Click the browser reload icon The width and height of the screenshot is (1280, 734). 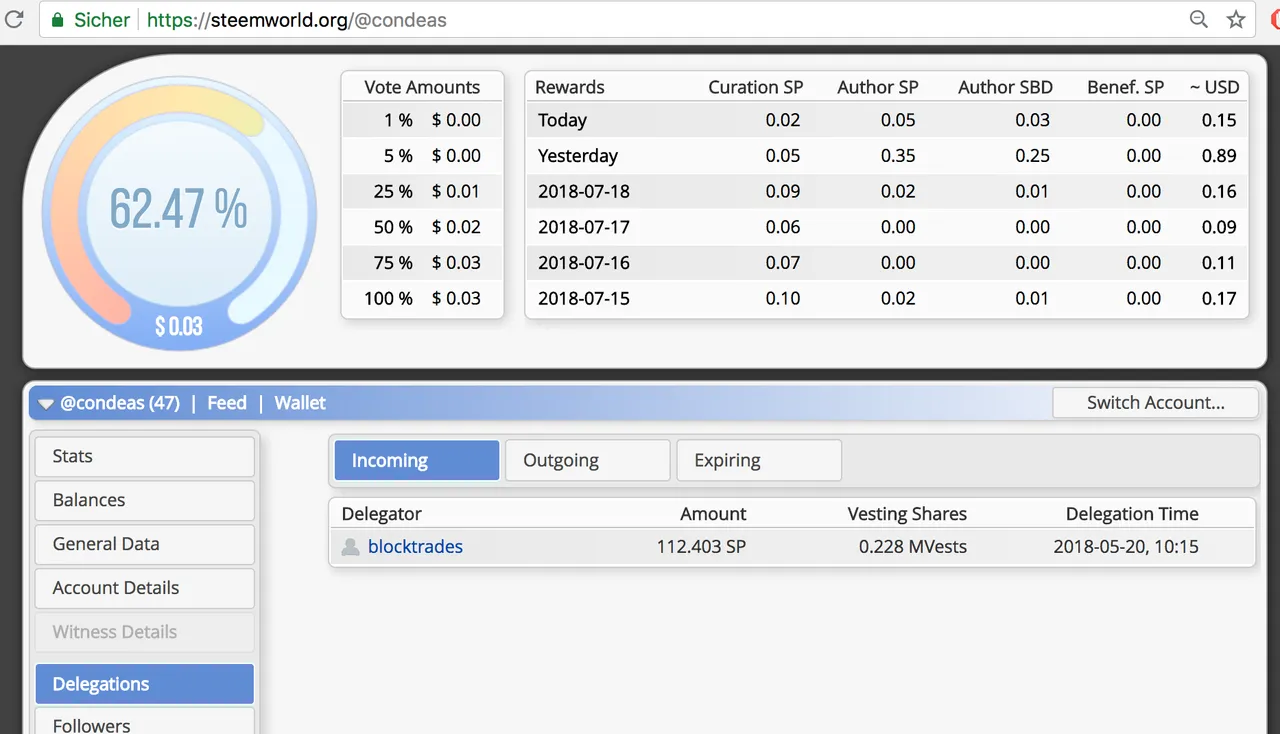(14, 19)
